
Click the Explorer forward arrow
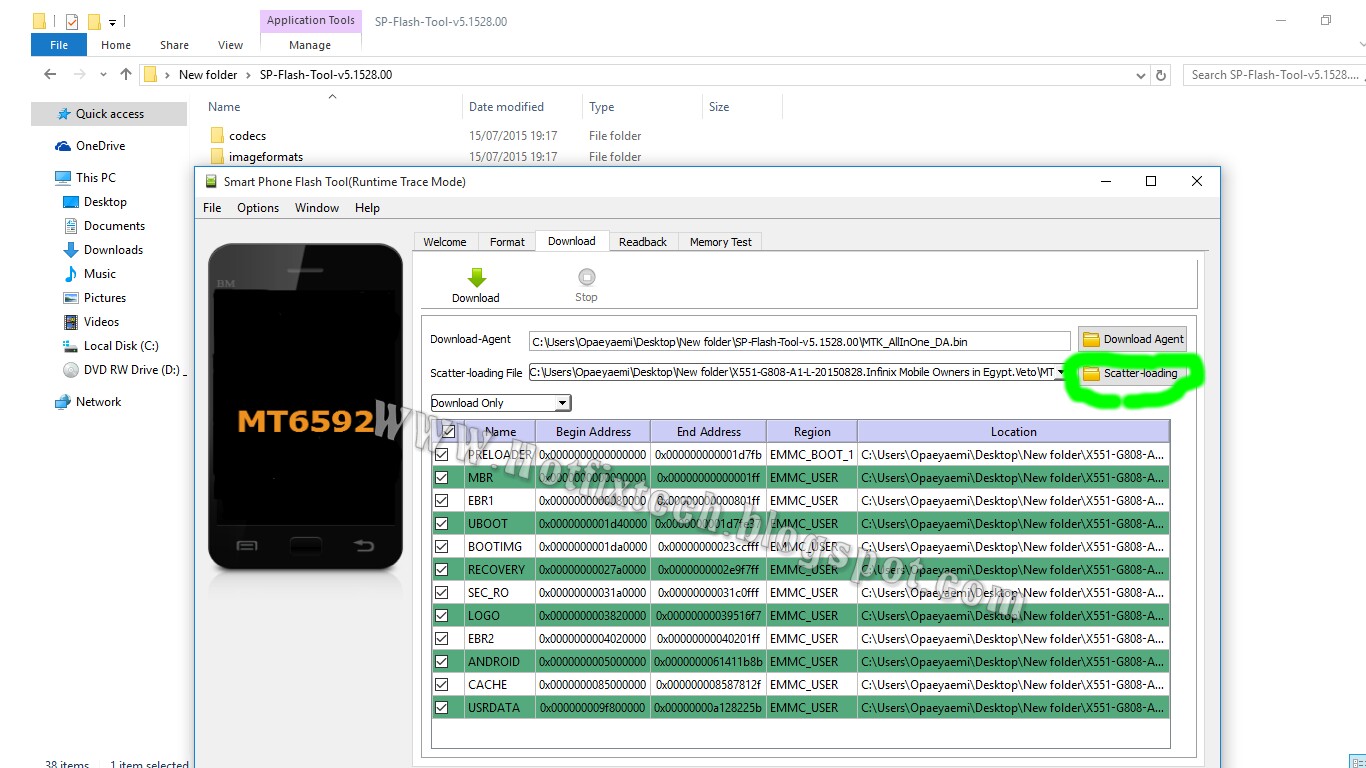pos(82,74)
